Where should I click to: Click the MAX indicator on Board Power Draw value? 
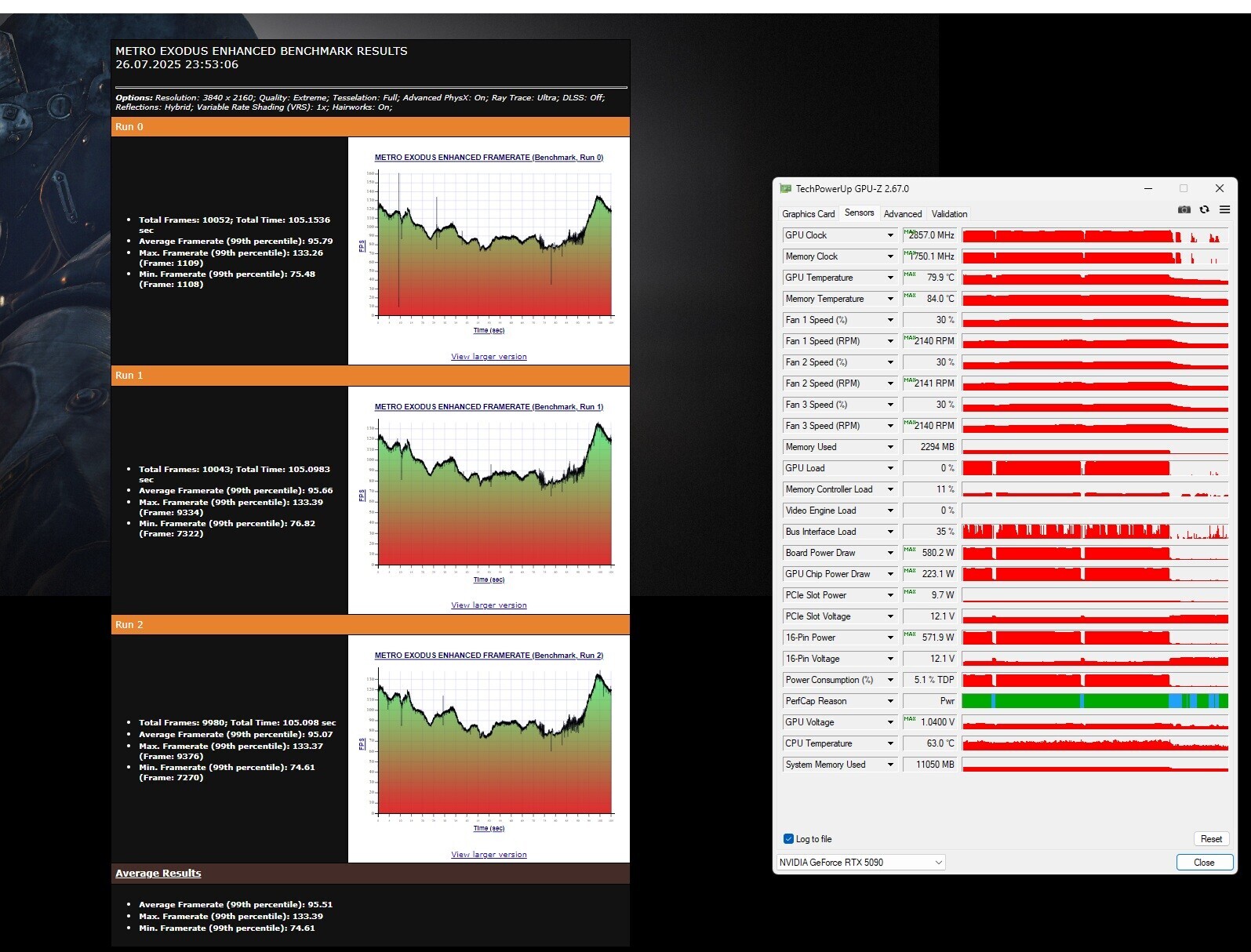(x=910, y=550)
